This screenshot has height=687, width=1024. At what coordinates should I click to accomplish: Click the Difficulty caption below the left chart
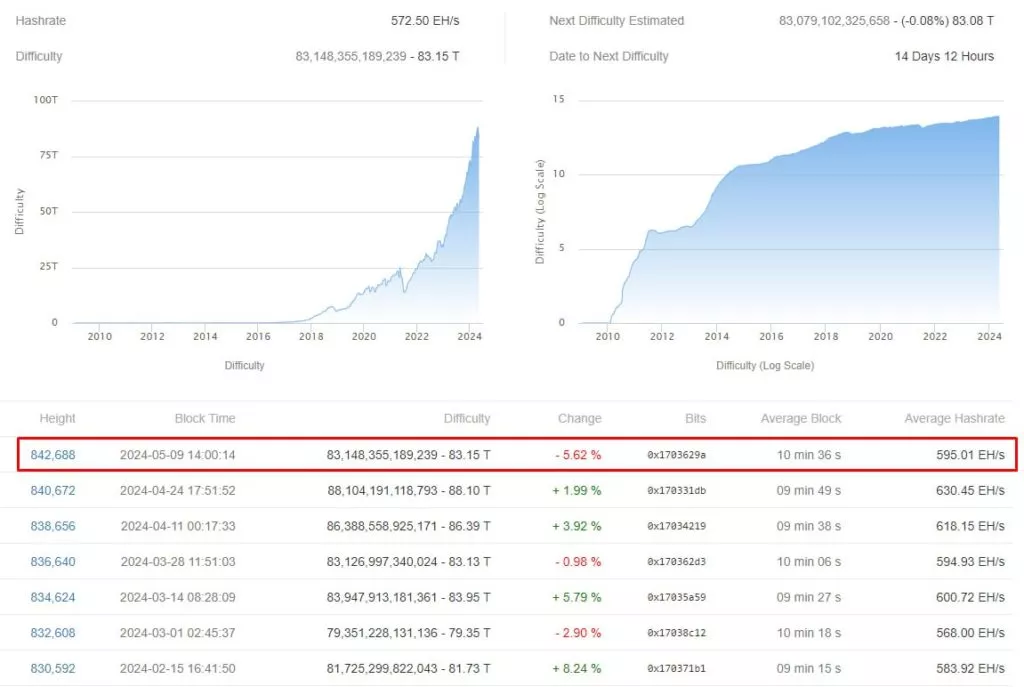click(244, 365)
